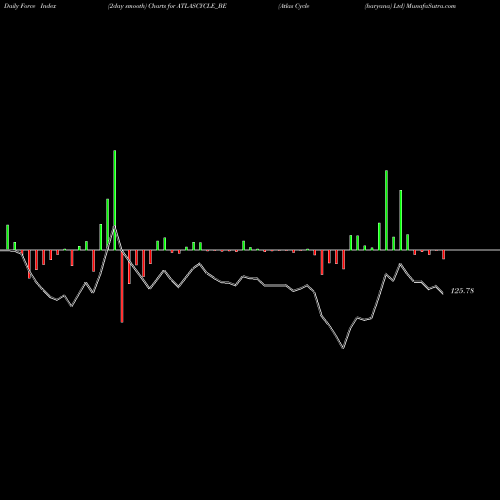500x500 pixels.
Task: Click the '(Atlas Cycle' label text
Action: tap(294, 6)
